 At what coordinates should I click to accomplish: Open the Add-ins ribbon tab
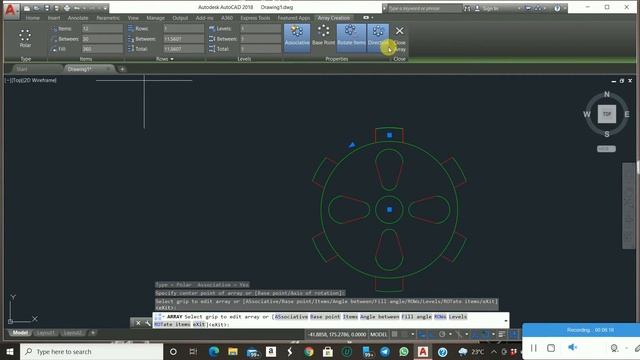tap(204, 18)
